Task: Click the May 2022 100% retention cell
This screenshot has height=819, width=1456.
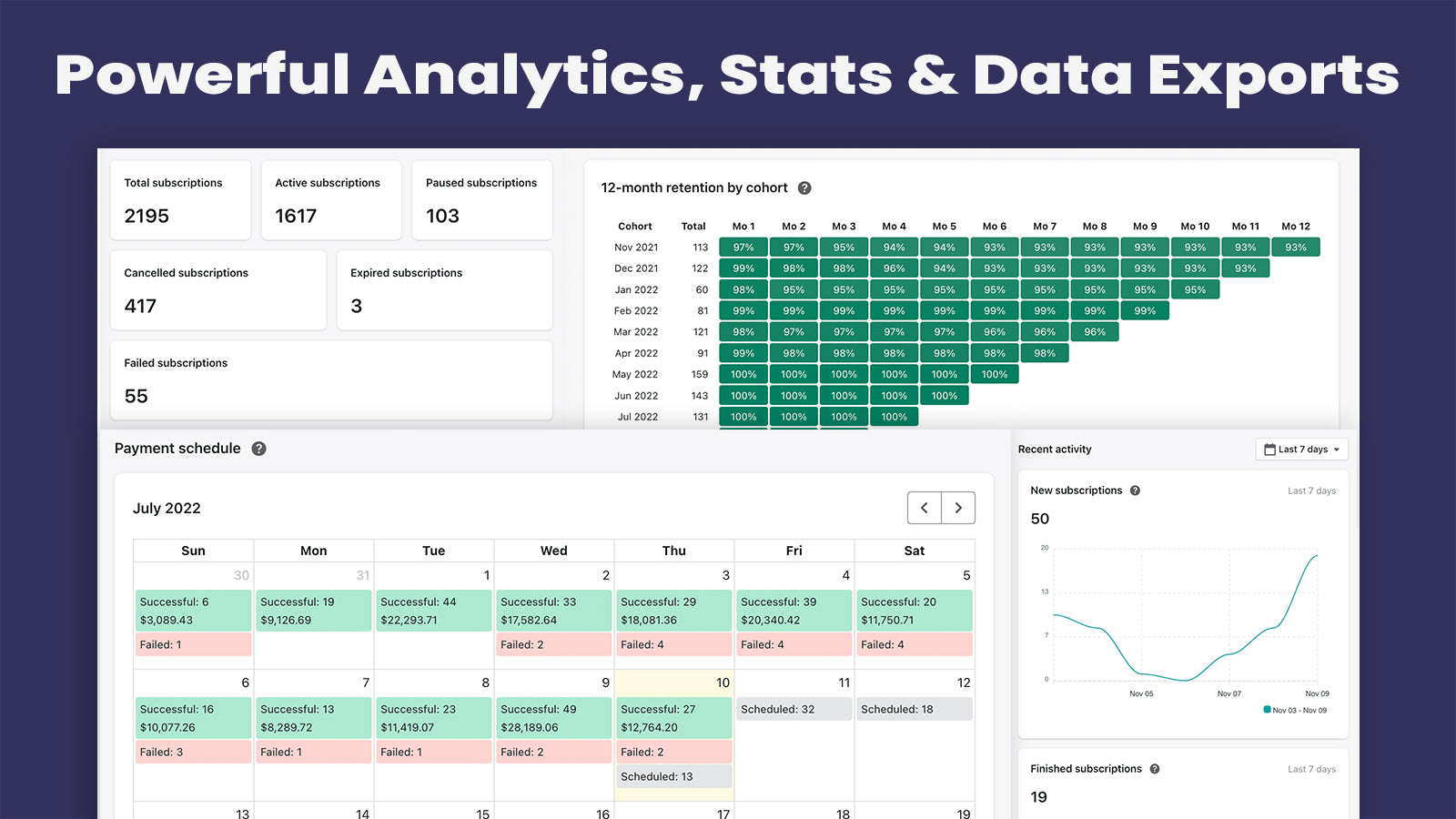Action: point(743,374)
